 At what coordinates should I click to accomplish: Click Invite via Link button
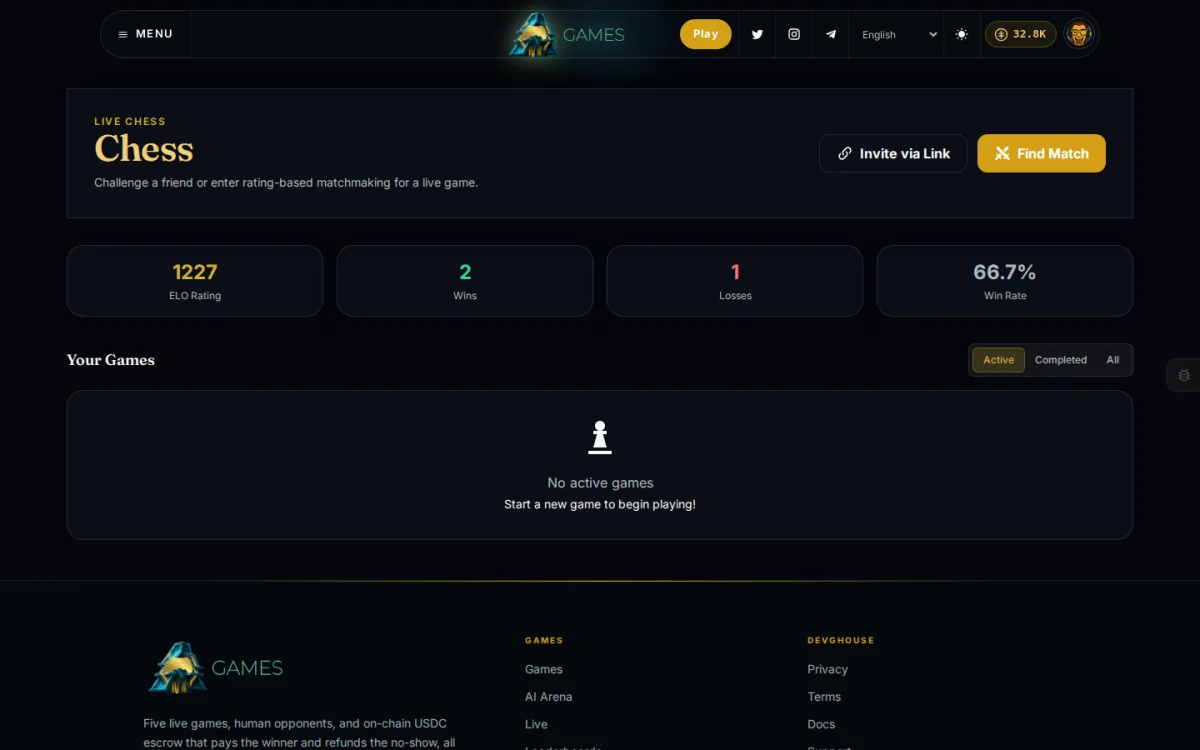[893, 153]
